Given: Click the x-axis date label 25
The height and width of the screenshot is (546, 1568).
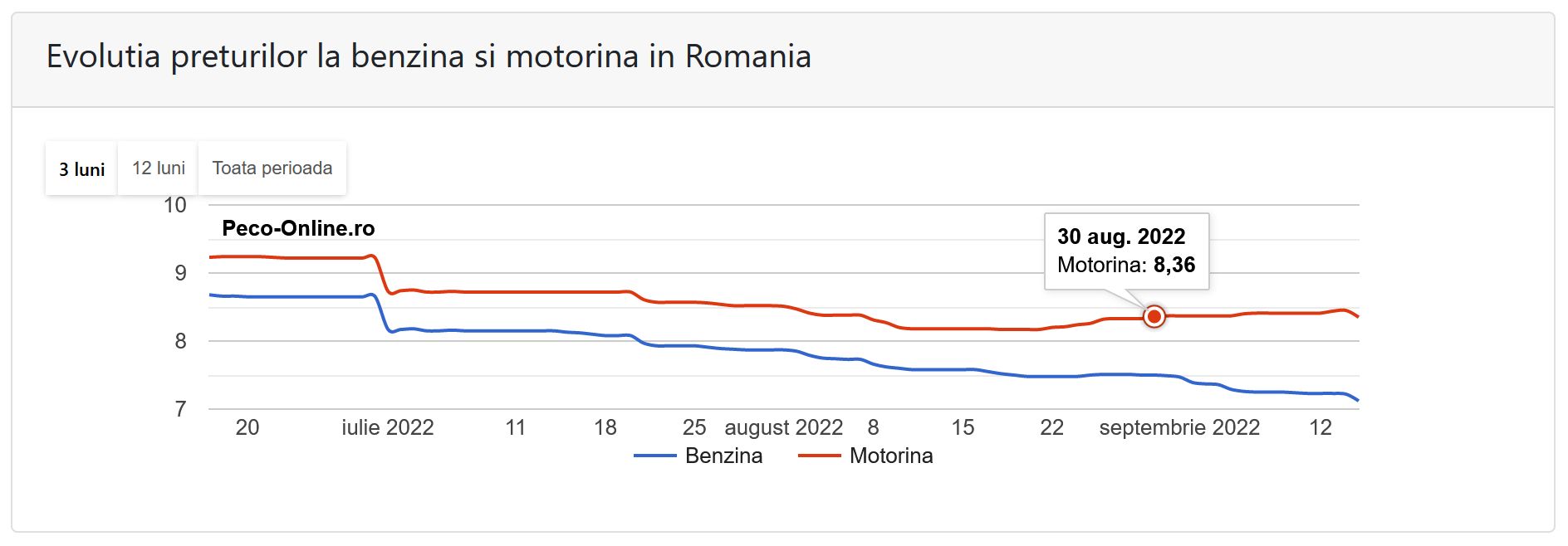Looking at the screenshot, I should 694,427.
